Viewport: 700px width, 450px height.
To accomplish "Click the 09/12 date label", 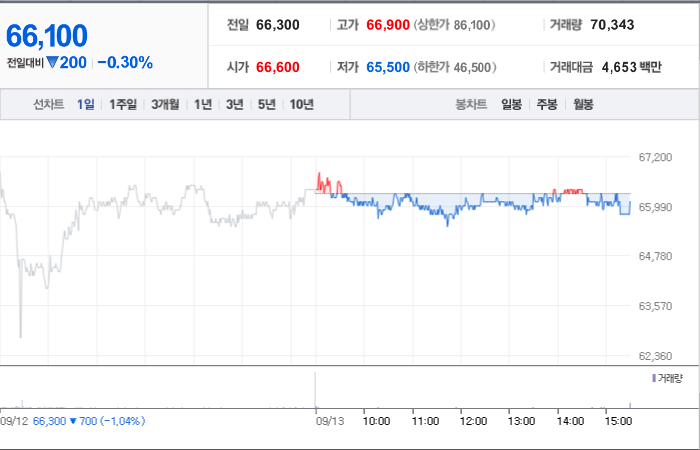I will click(14, 421).
